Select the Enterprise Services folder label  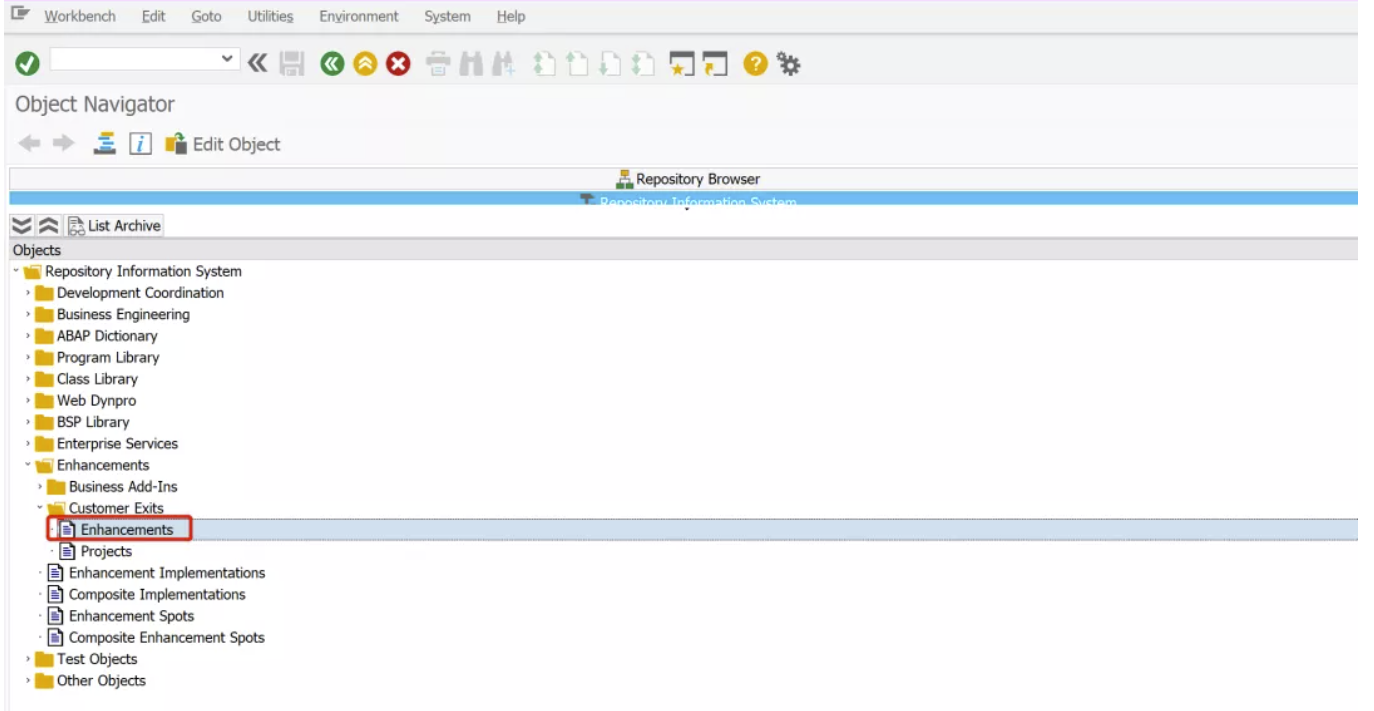point(117,443)
